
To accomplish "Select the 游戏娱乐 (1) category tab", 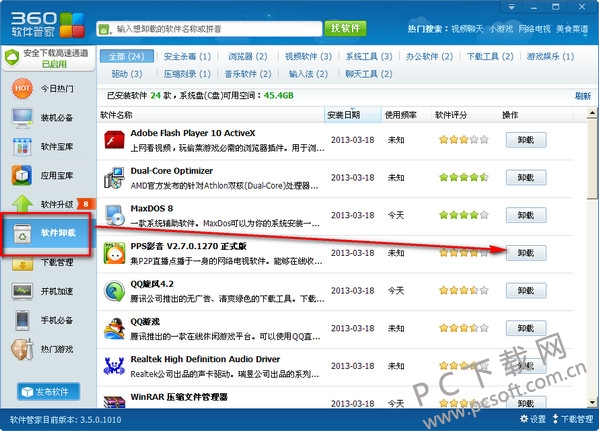I will 550,57.
